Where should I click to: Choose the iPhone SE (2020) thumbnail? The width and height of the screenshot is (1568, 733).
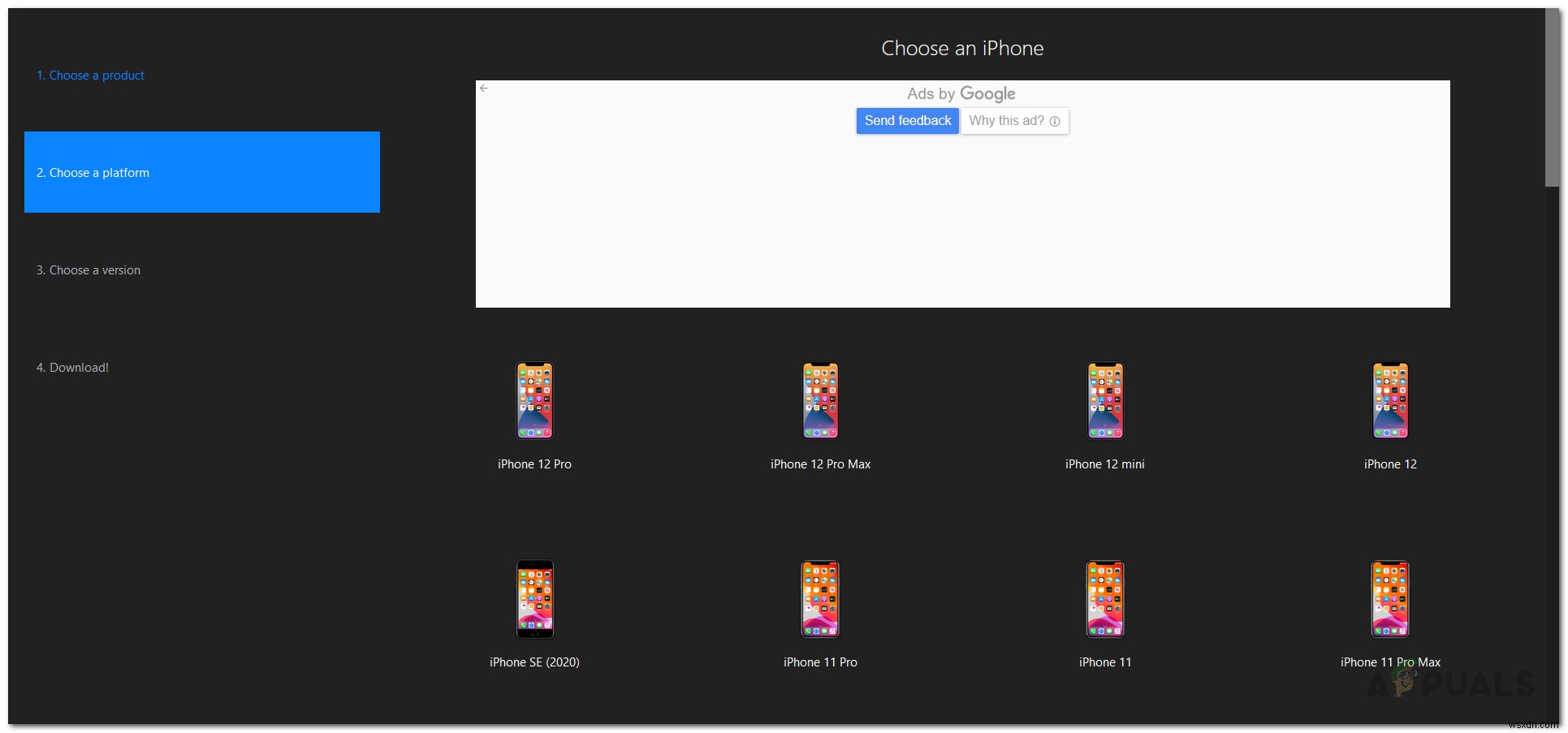coord(534,598)
